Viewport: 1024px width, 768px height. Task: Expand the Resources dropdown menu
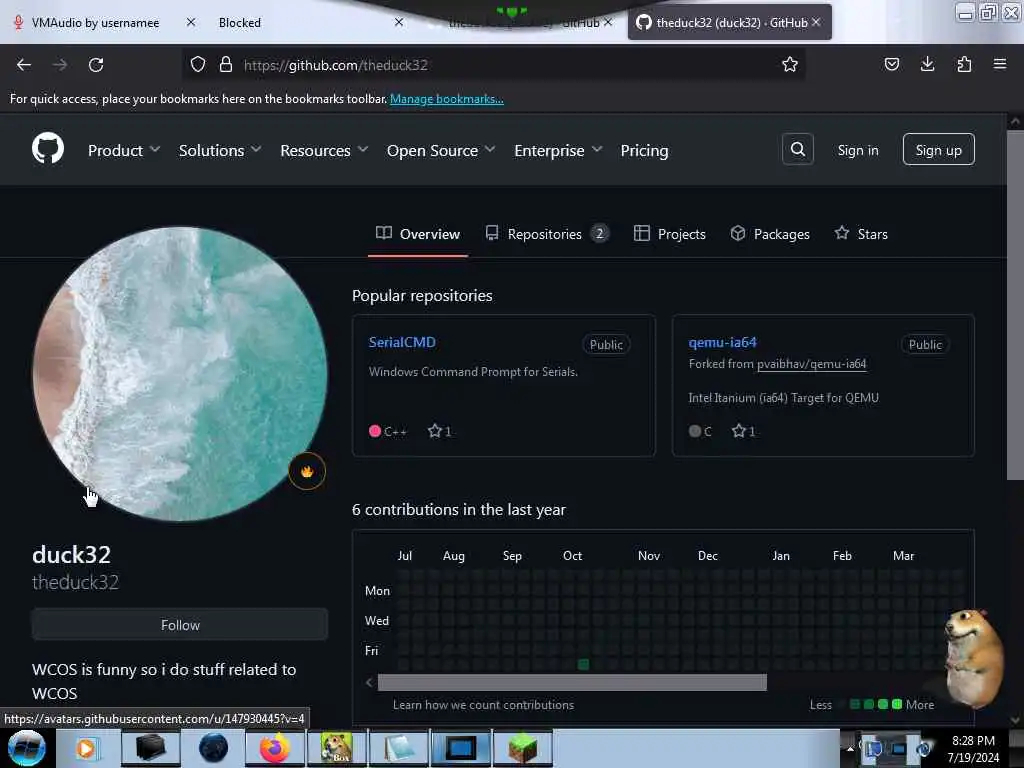[x=324, y=150]
